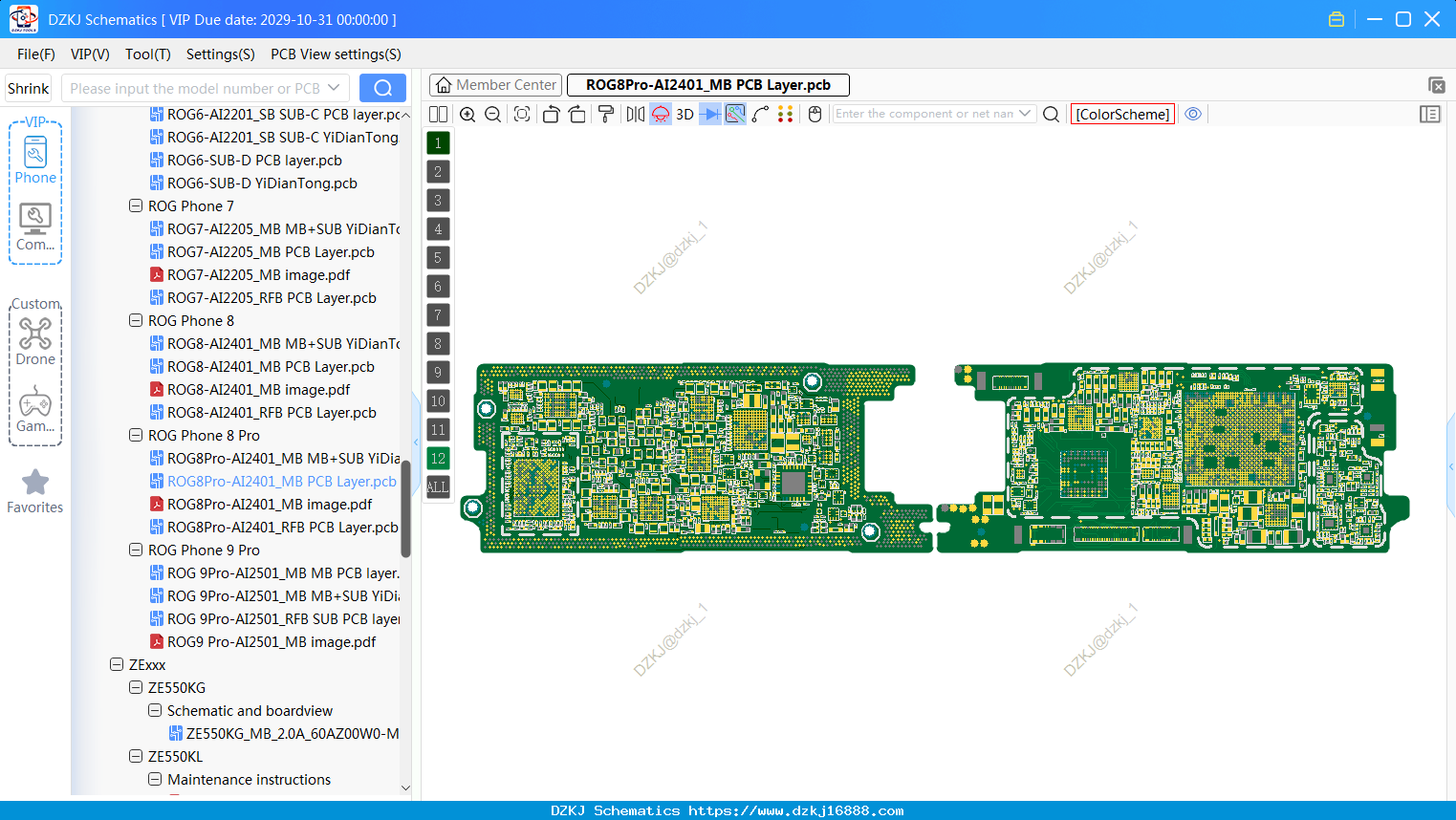
Task: Select PCB layer 12
Action: tap(438, 459)
